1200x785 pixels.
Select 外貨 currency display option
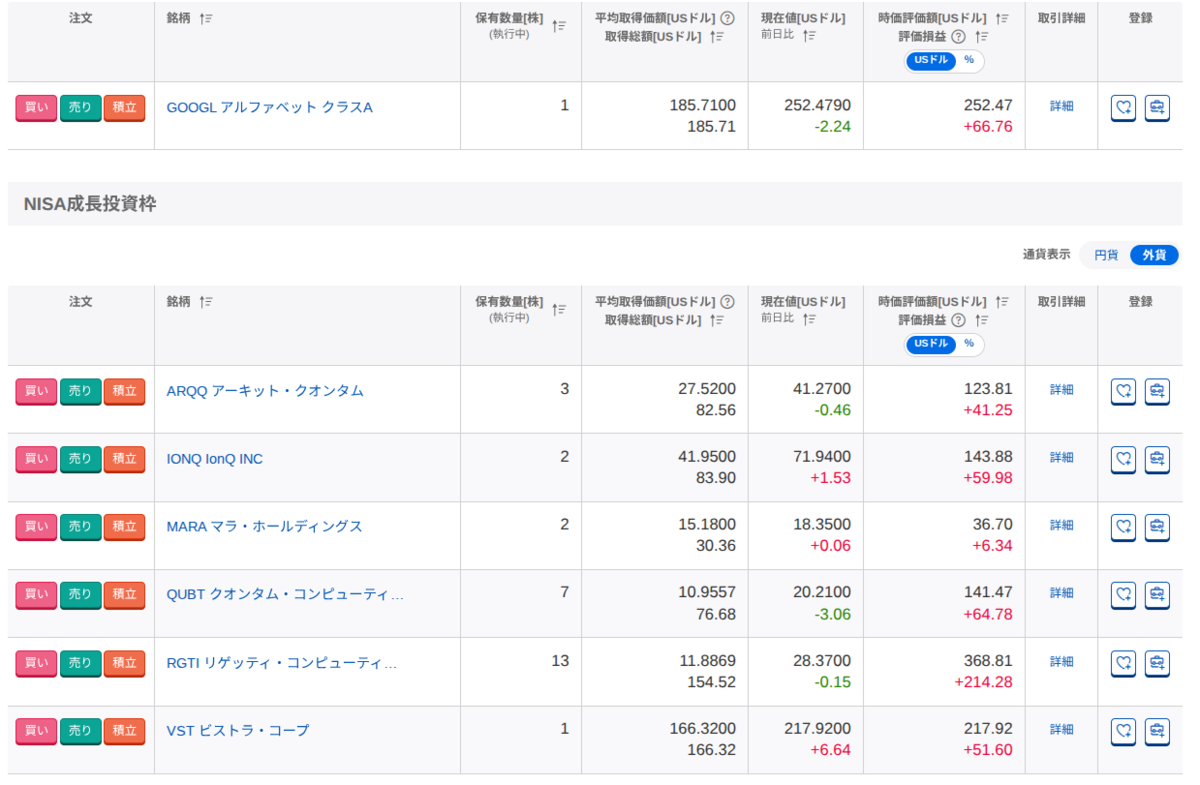point(1154,255)
